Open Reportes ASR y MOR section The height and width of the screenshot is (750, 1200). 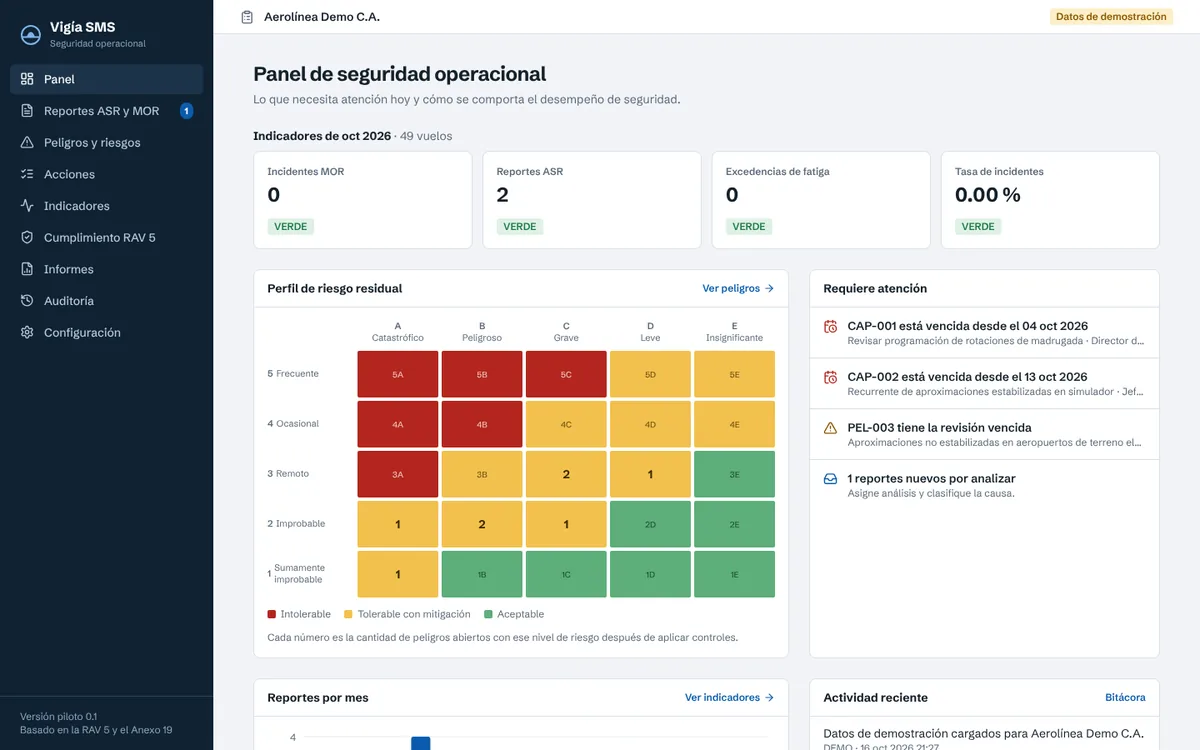(x=107, y=111)
